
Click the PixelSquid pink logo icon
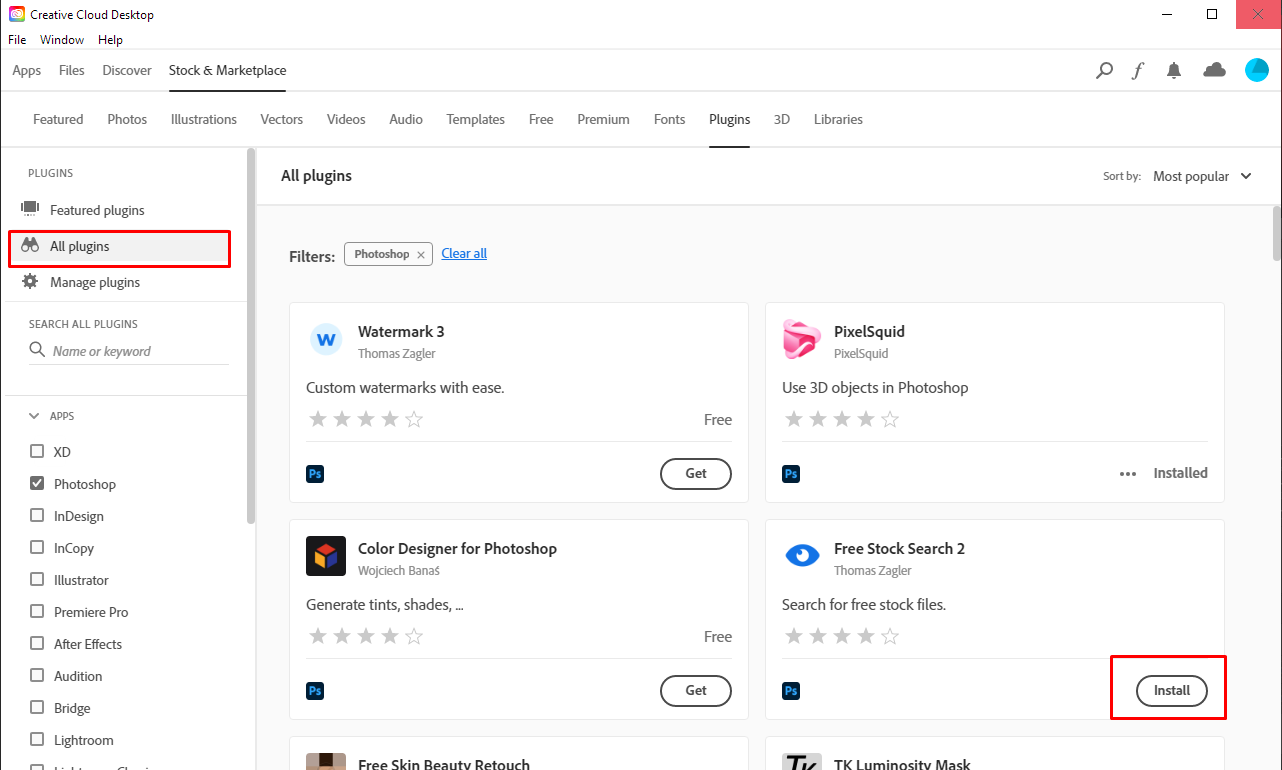(x=802, y=340)
